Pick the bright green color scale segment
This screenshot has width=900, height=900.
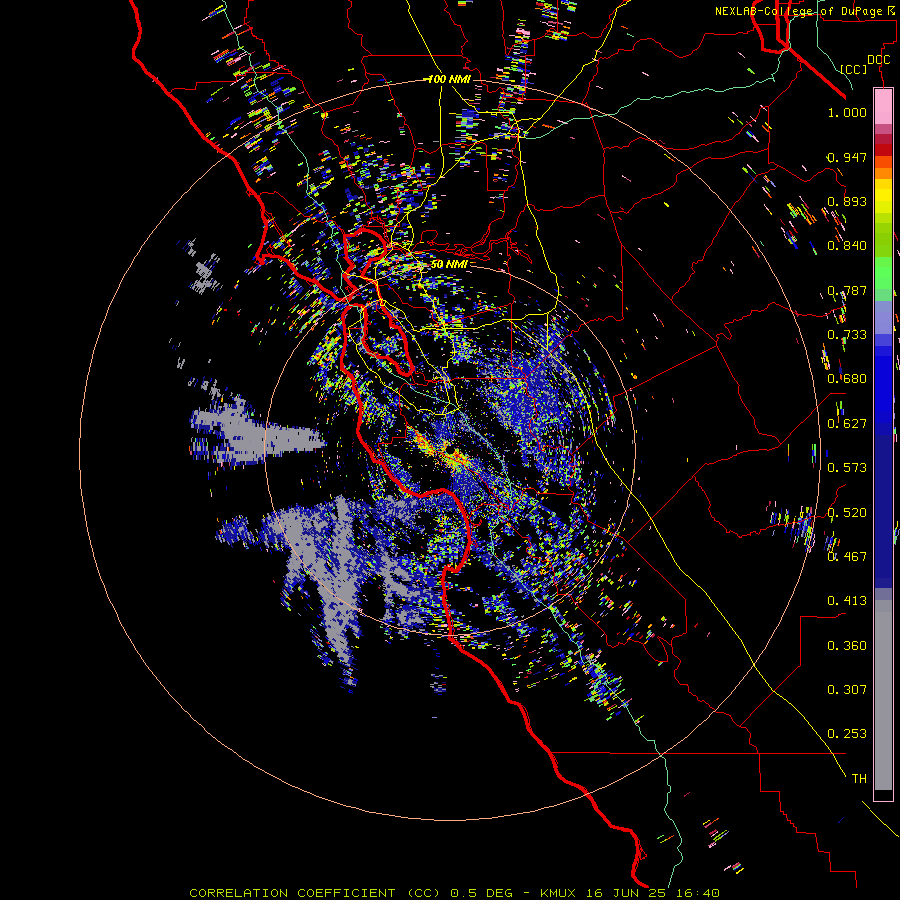pos(883,273)
